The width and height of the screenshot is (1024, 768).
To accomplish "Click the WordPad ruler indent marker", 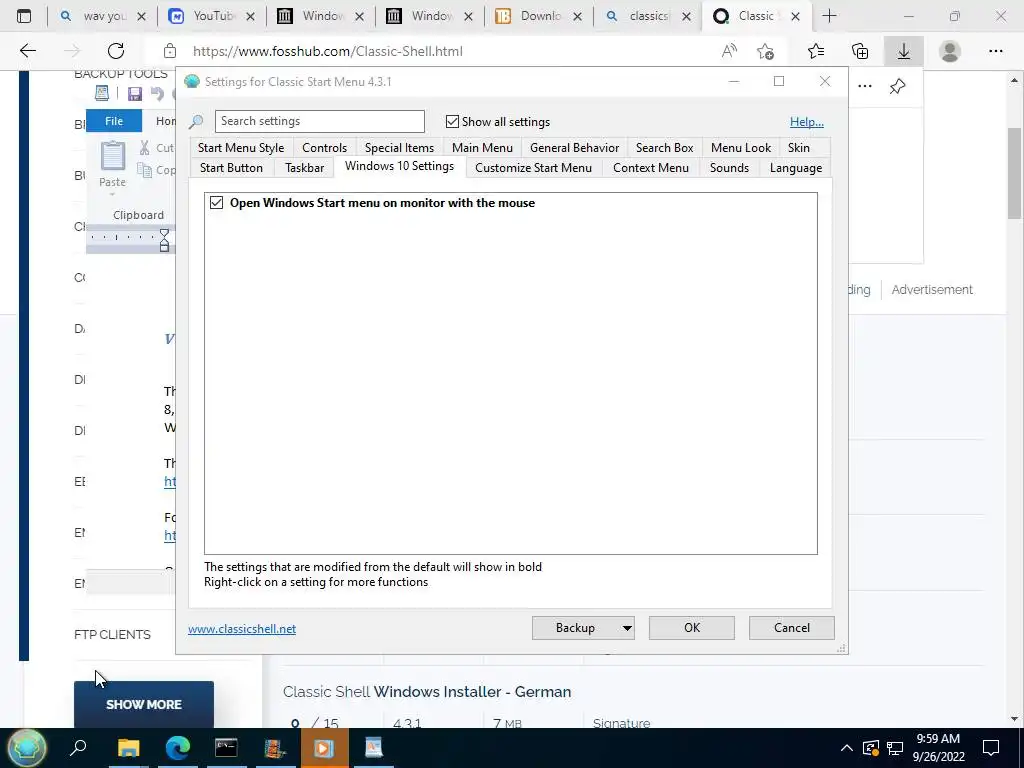I will [165, 240].
